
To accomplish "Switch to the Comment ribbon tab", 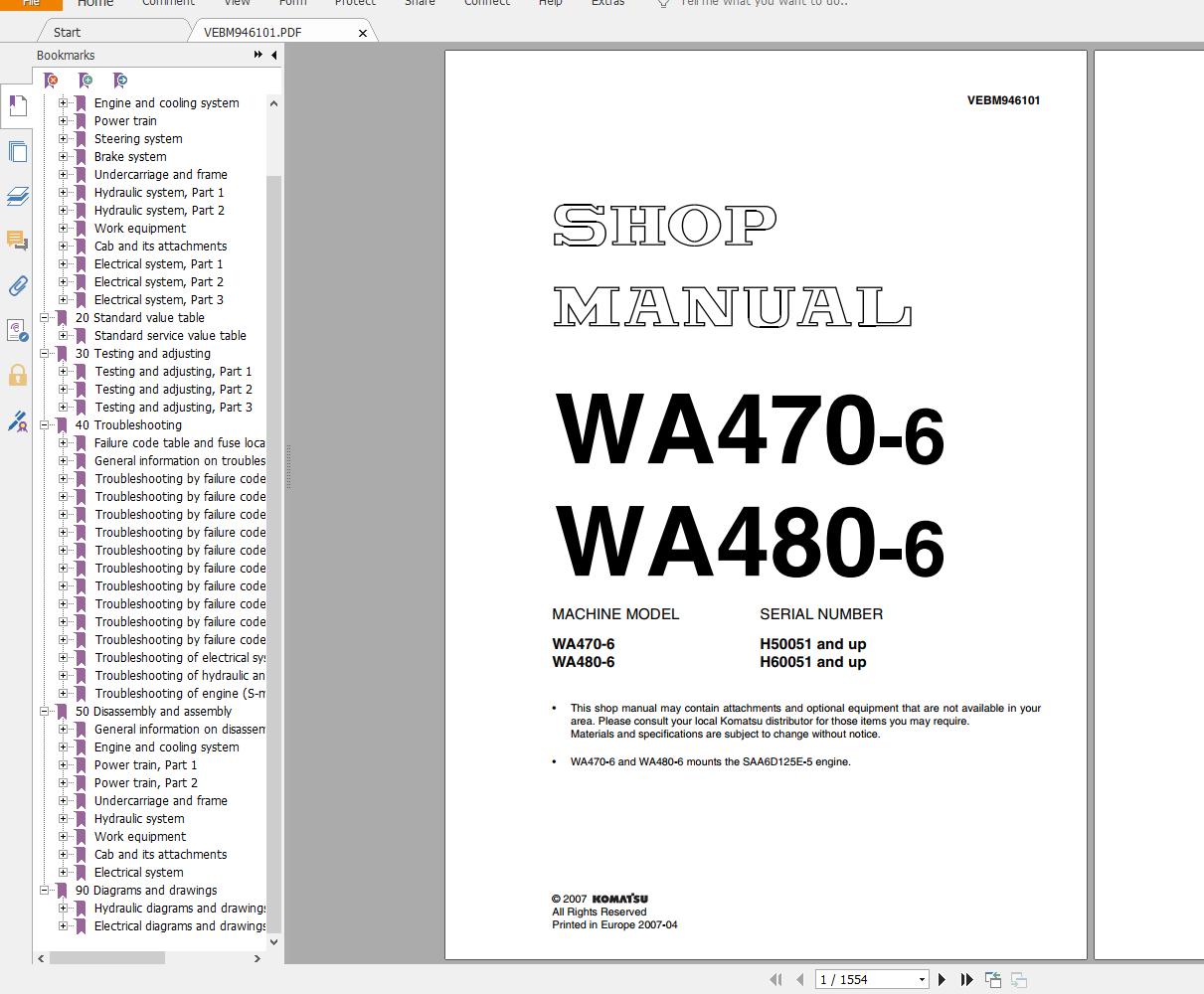I will pos(167,4).
